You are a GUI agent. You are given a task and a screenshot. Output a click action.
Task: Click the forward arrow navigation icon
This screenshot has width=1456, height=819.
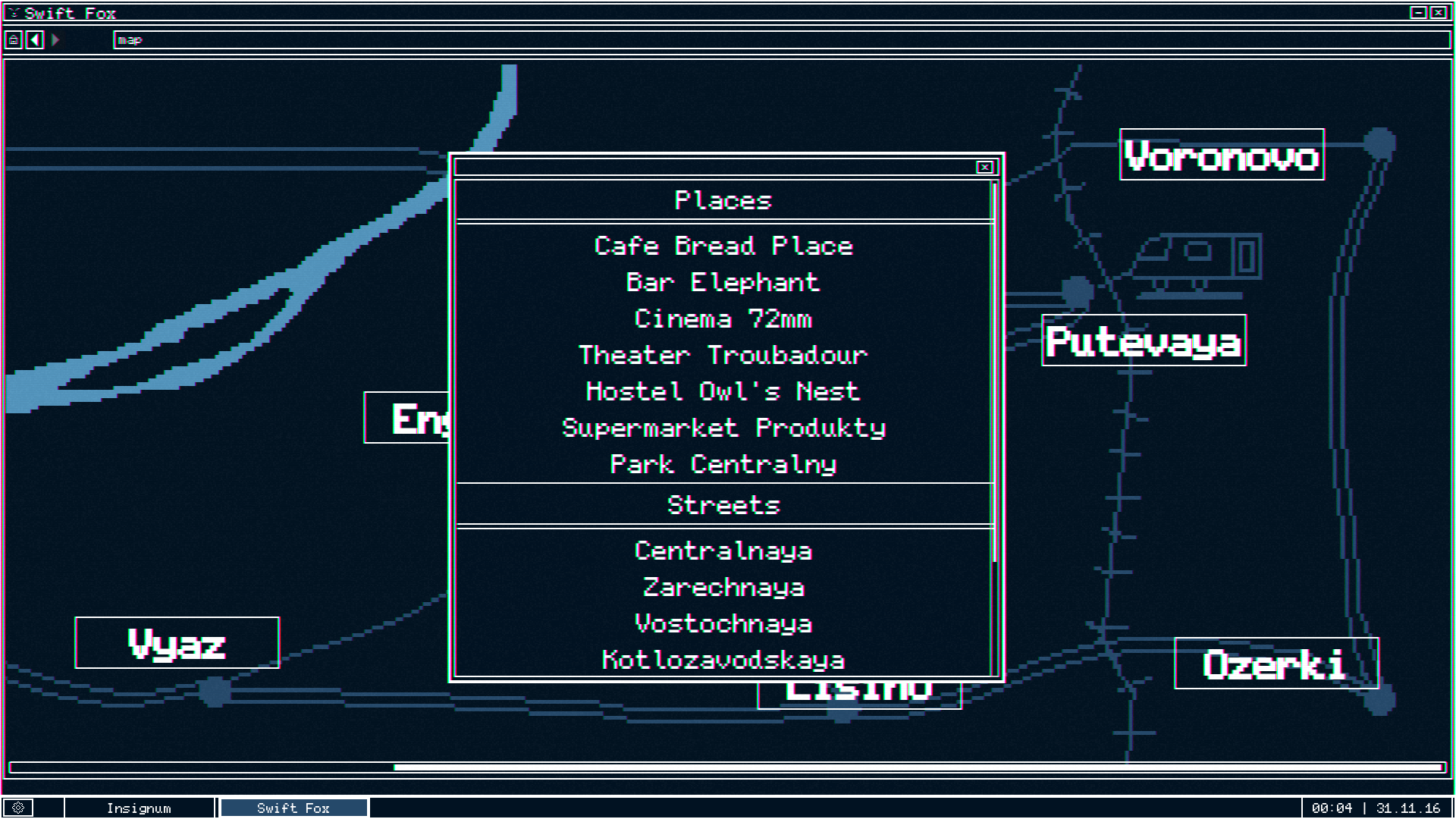click(55, 39)
